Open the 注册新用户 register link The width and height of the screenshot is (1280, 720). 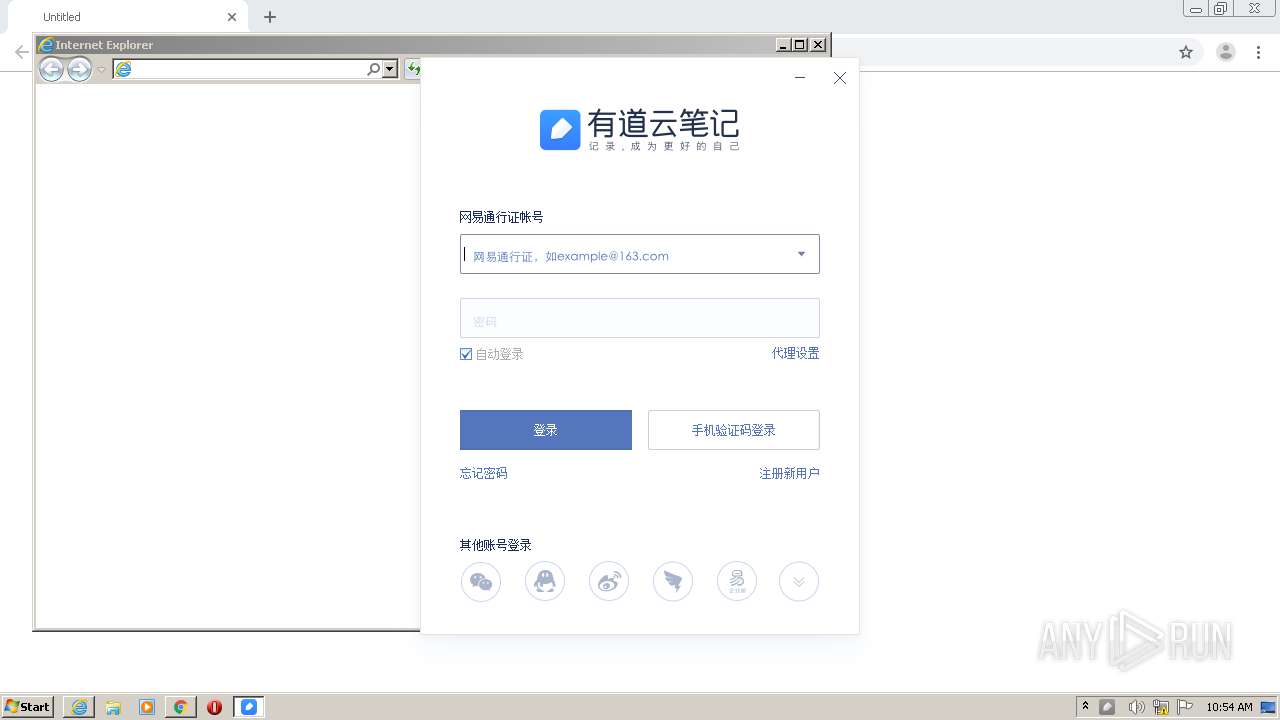pyautogui.click(x=789, y=473)
